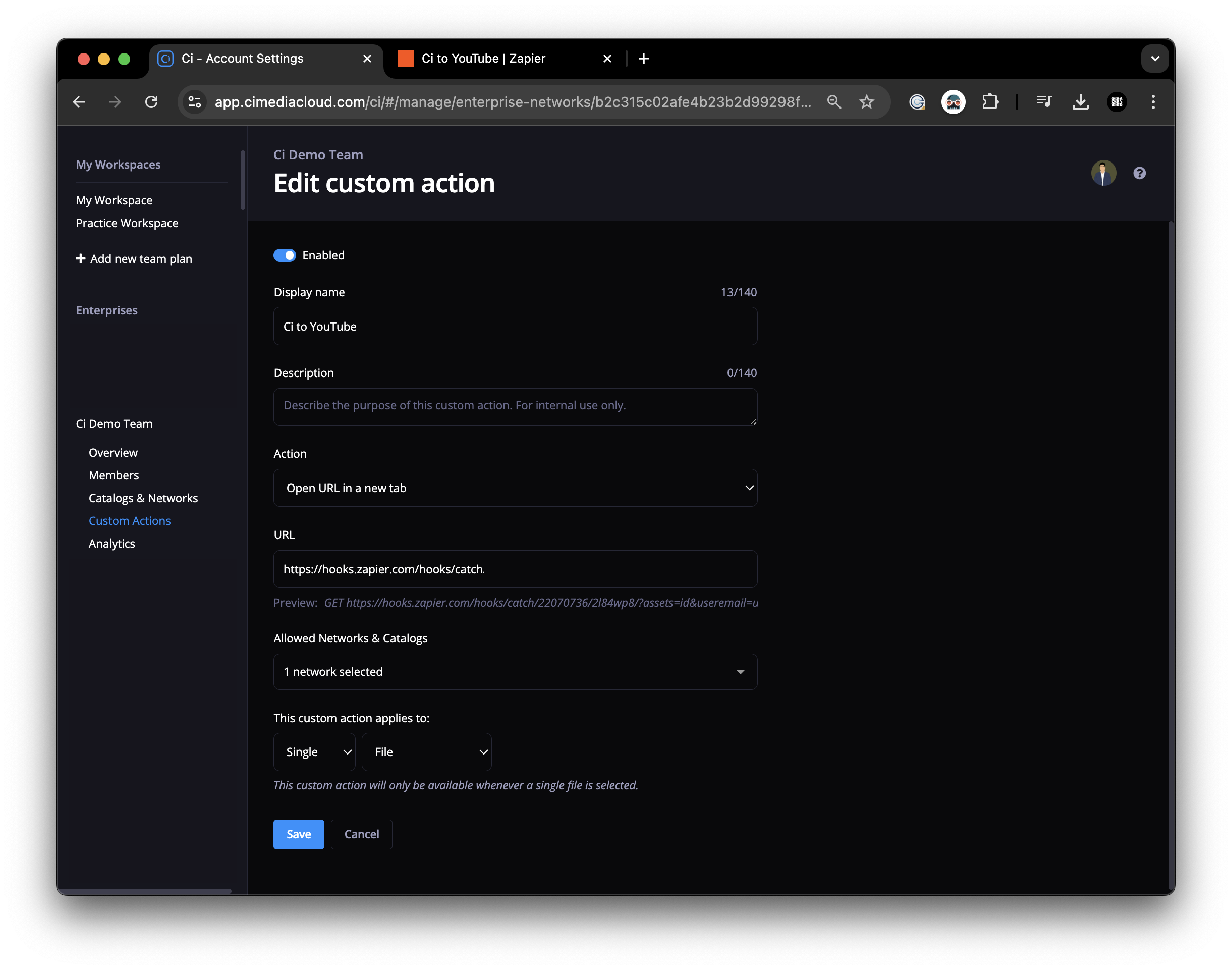
Task: Toggle the Enabled switch off
Action: point(285,255)
